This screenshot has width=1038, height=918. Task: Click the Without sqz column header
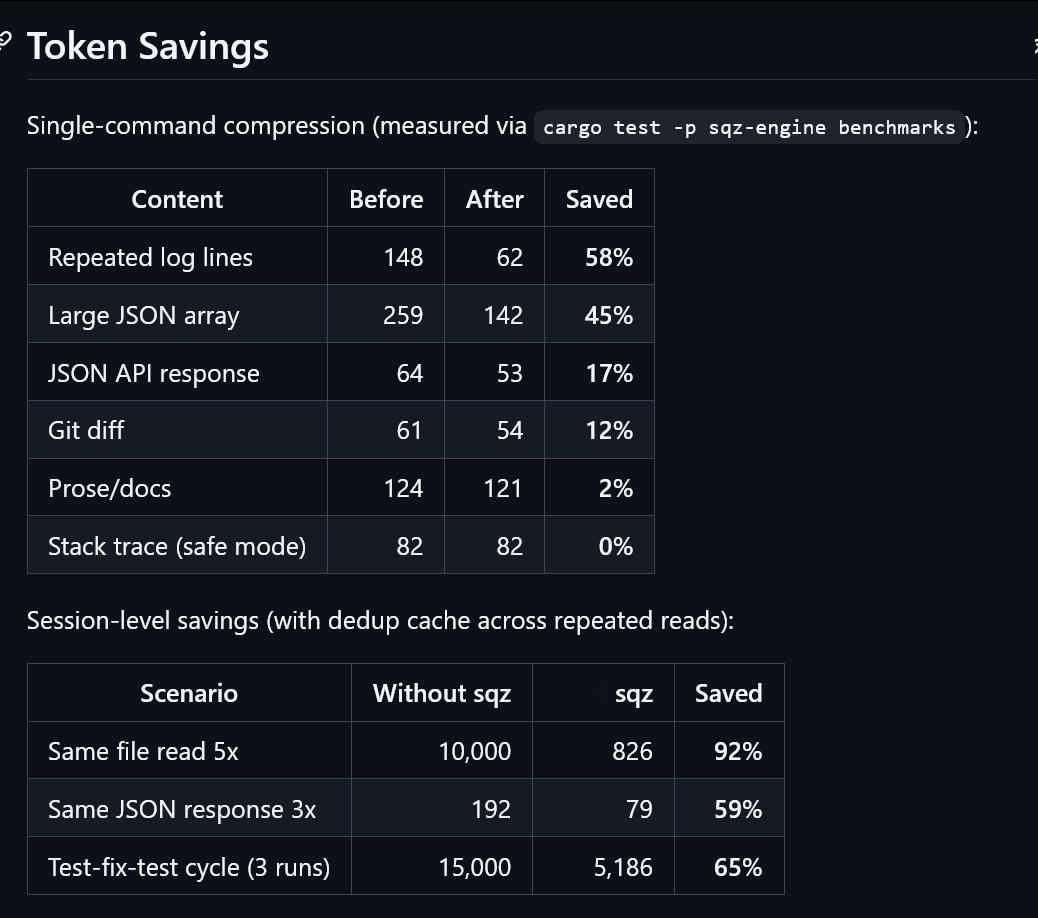tap(442, 693)
